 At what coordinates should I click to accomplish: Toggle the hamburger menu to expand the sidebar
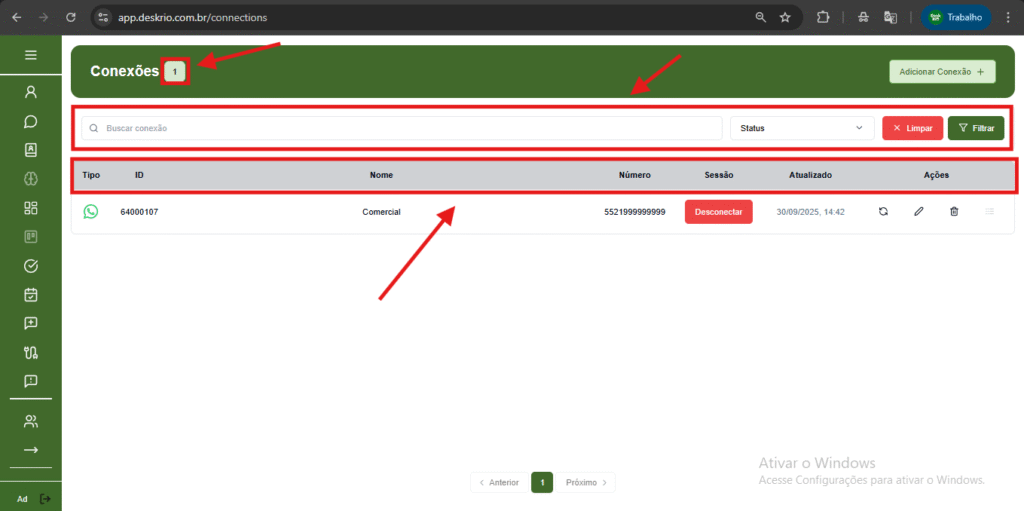pos(31,55)
